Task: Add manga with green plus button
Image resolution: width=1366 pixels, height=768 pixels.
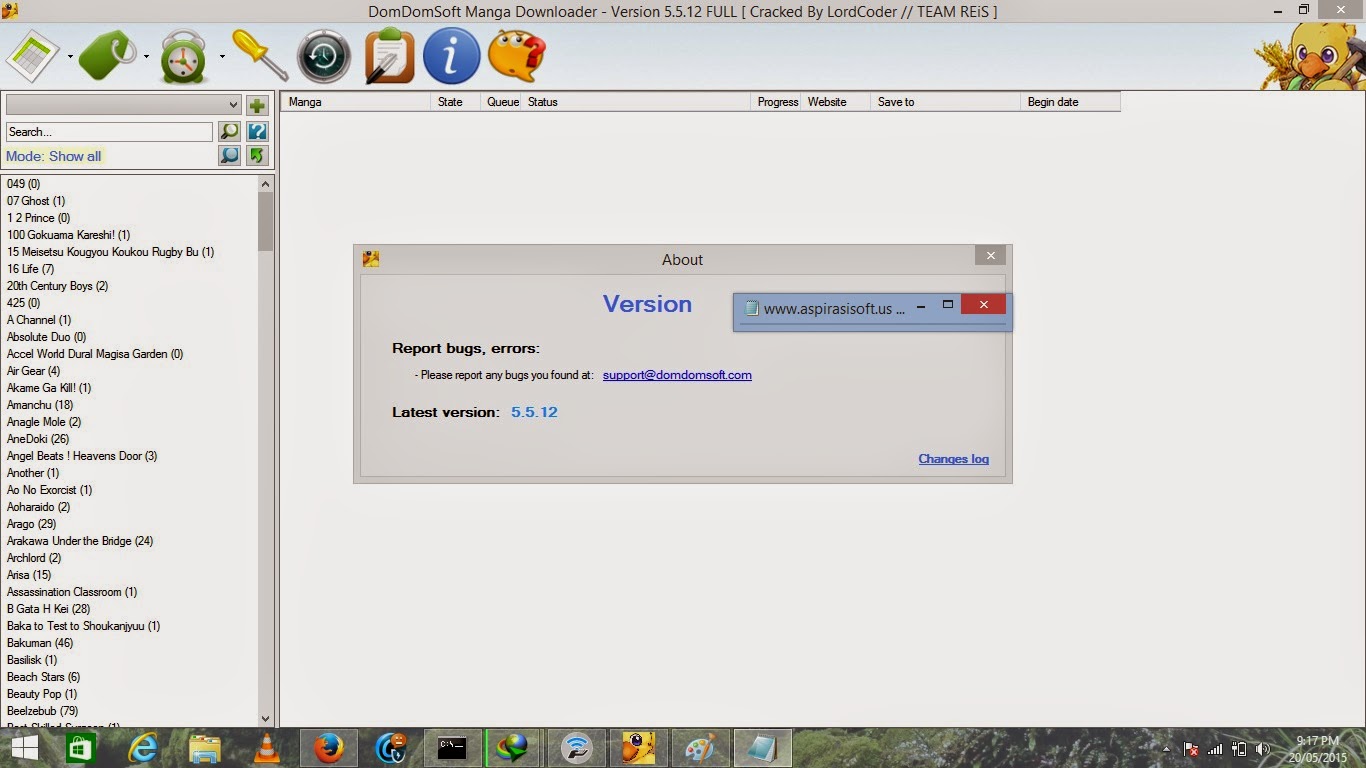Action: coord(257,105)
